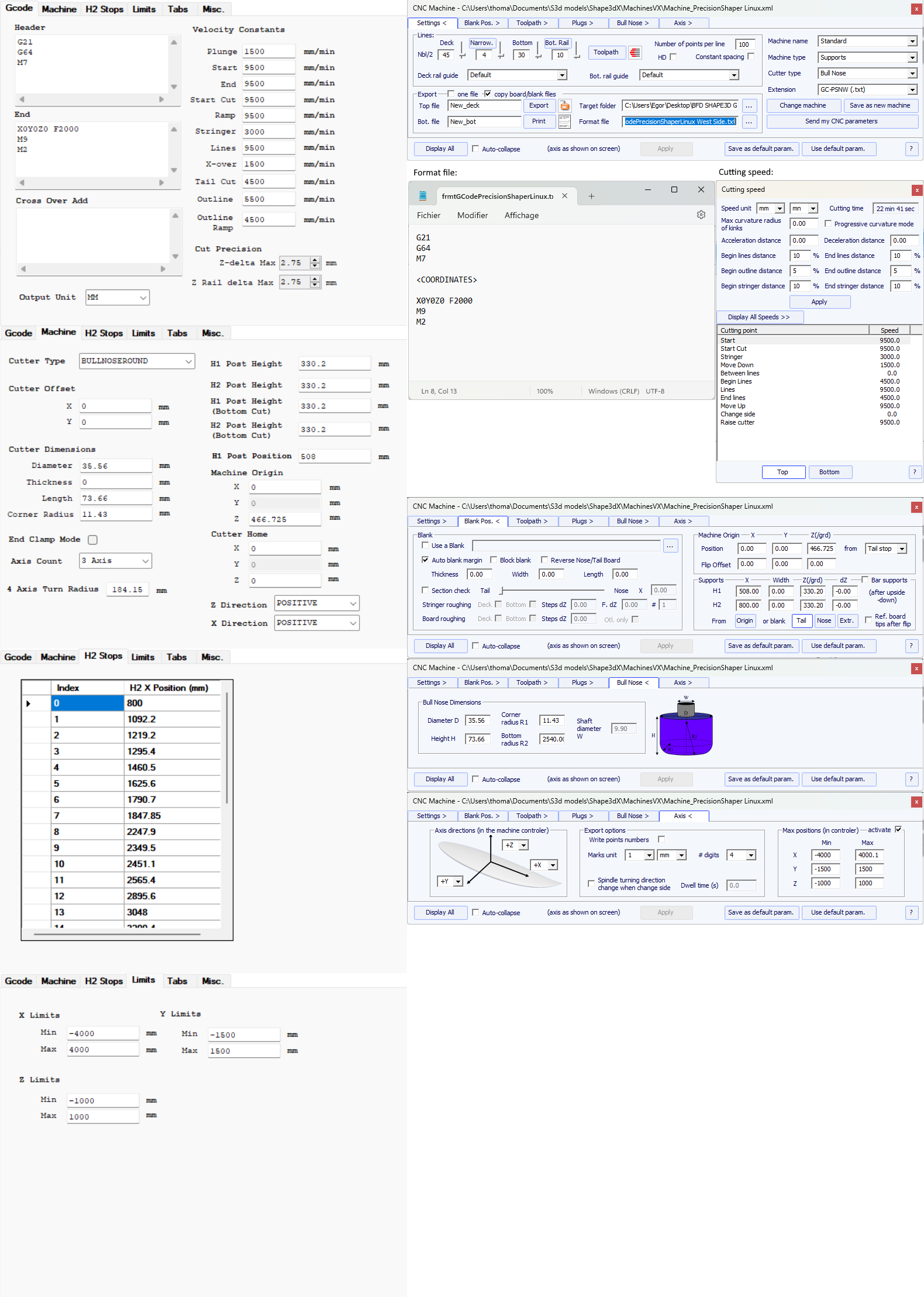Click the H1 Post Position field
924x1297 pixels.
coord(335,457)
